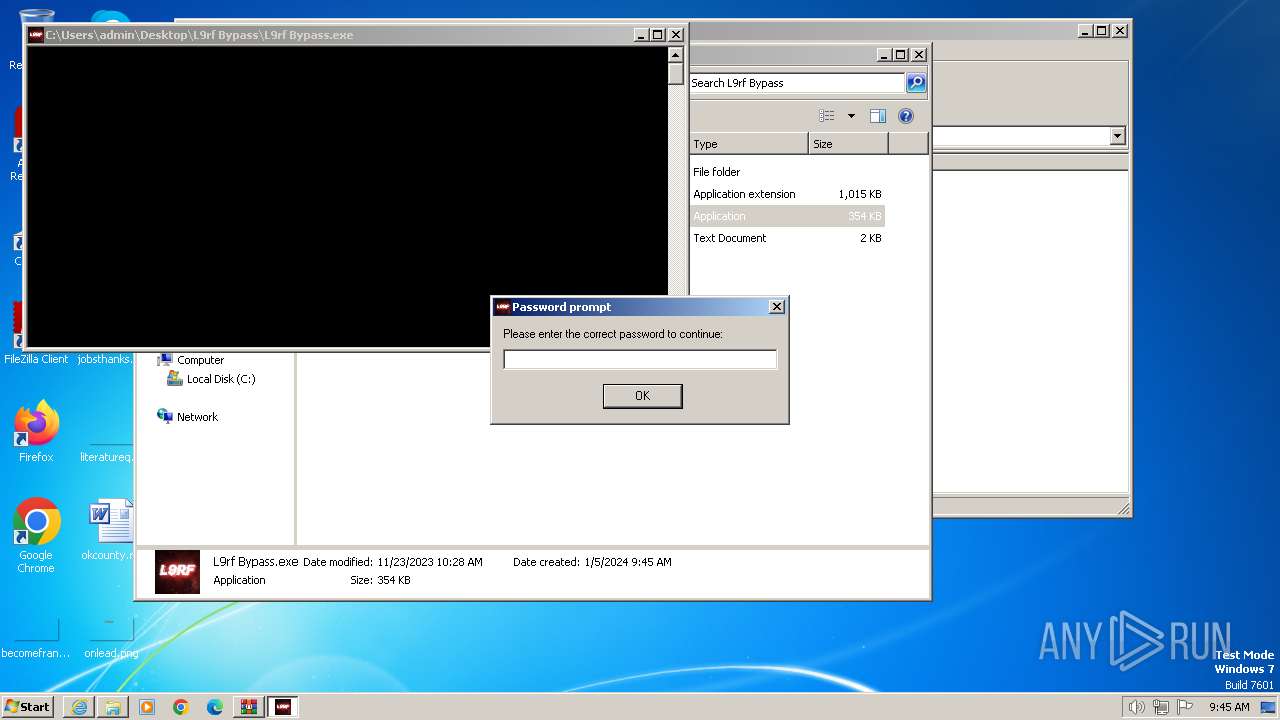
Task: Switch to the WinRAR taskbar item
Action: pyautogui.click(x=249, y=707)
